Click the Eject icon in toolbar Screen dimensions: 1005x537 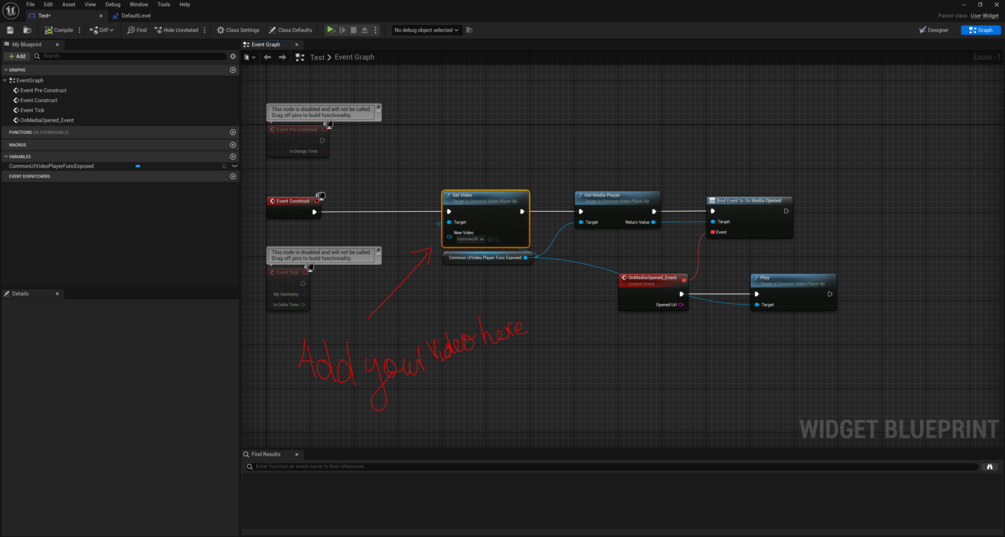[364, 30]
